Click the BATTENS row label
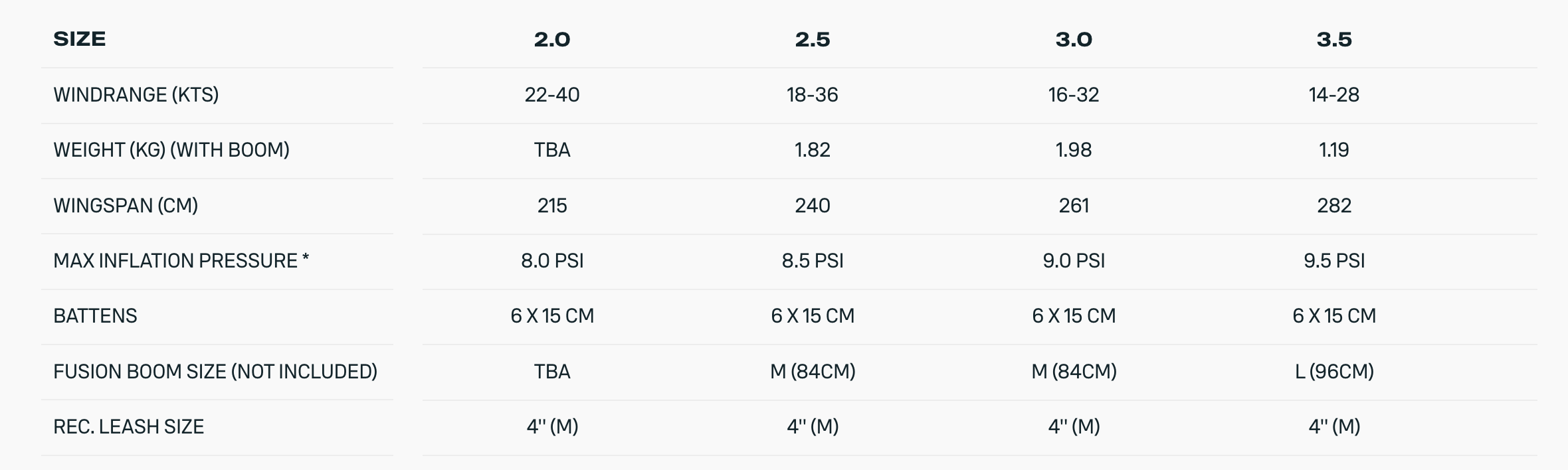This screenshot has width=1568, height=470. tap(95, 316)
